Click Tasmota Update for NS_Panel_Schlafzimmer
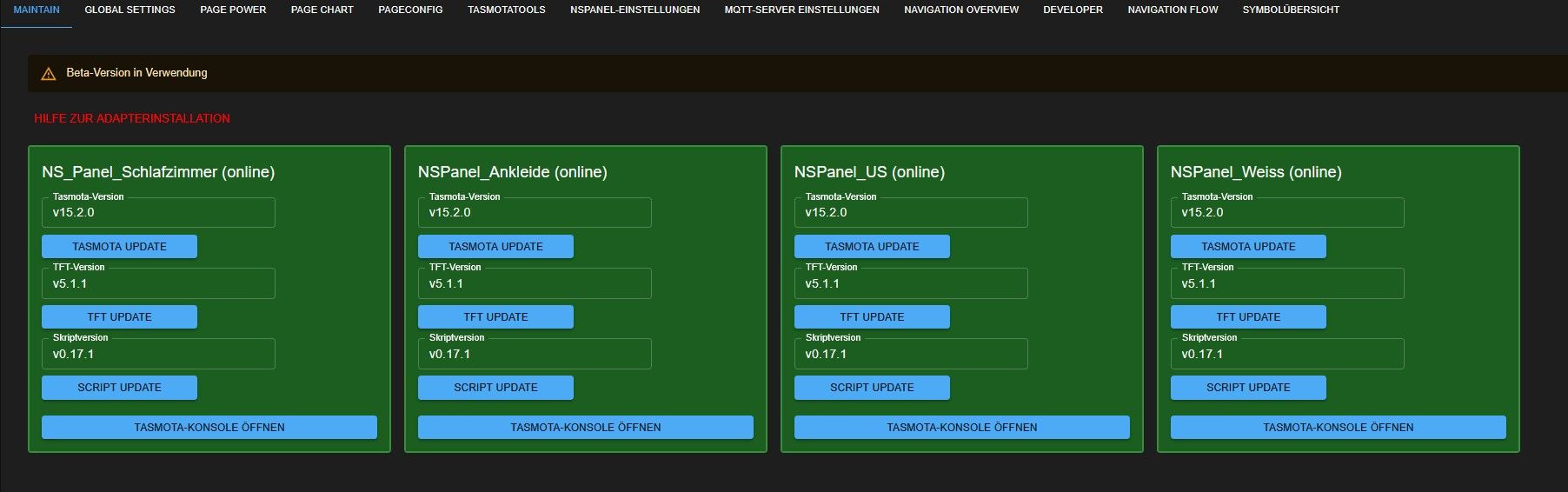Viewport: 1568px width, 492px height. (x=119, y=246)
